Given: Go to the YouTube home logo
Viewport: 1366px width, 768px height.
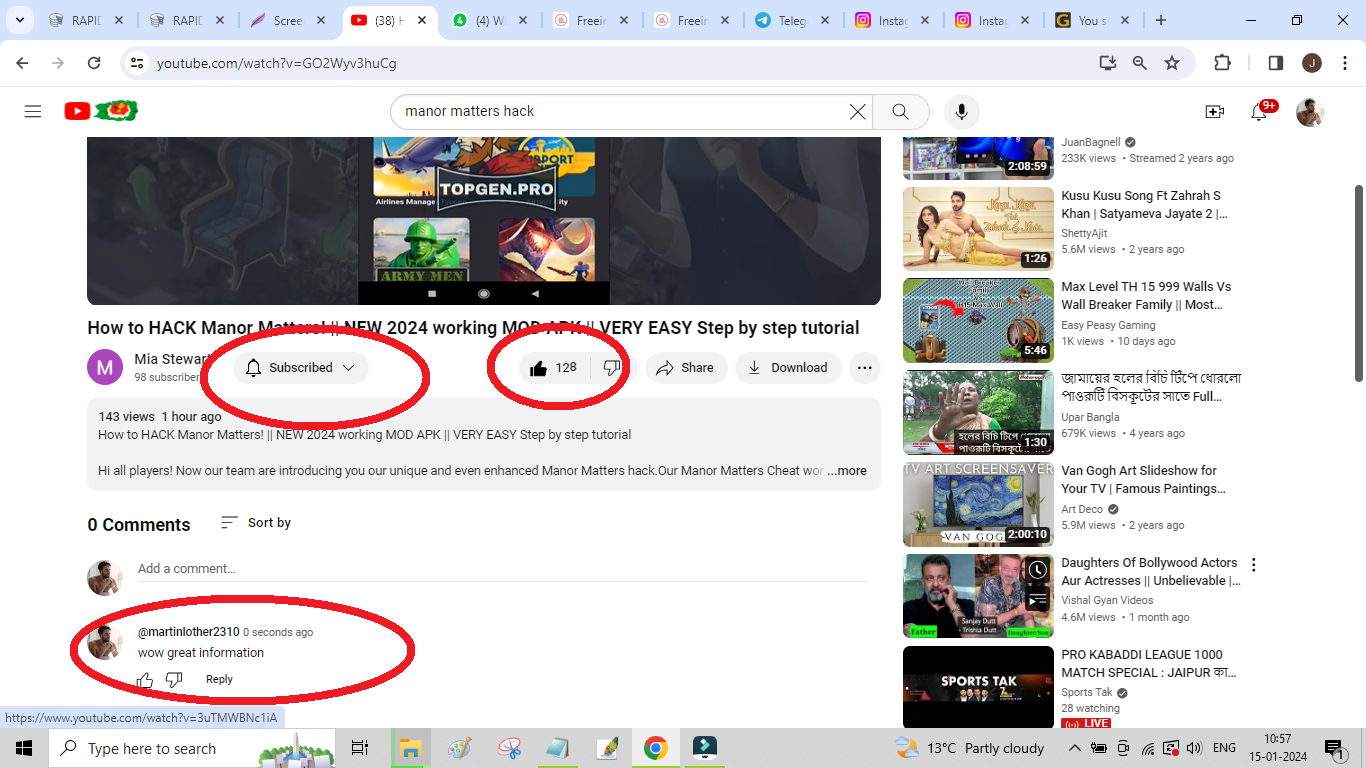Looking at the screenshot, I should coord(101,111).
